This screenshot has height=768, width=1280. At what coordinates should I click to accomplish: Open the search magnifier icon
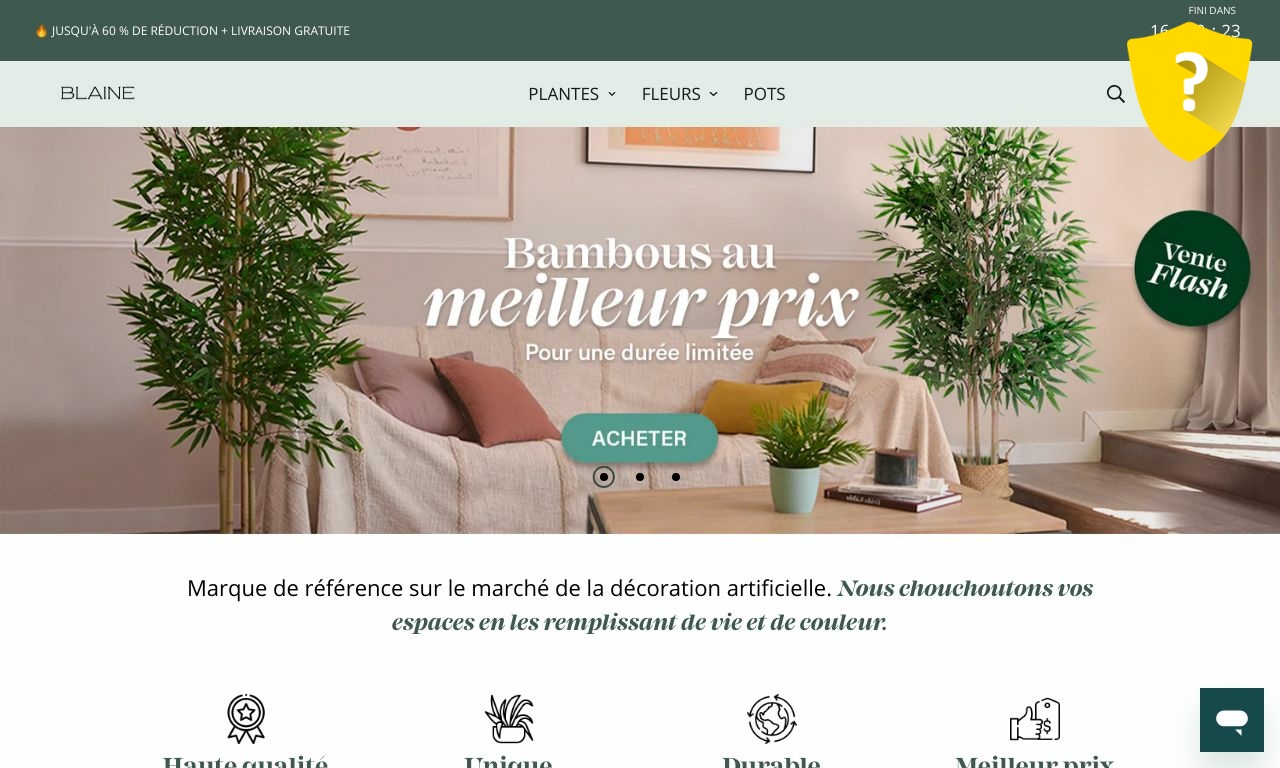[1116, 94]
